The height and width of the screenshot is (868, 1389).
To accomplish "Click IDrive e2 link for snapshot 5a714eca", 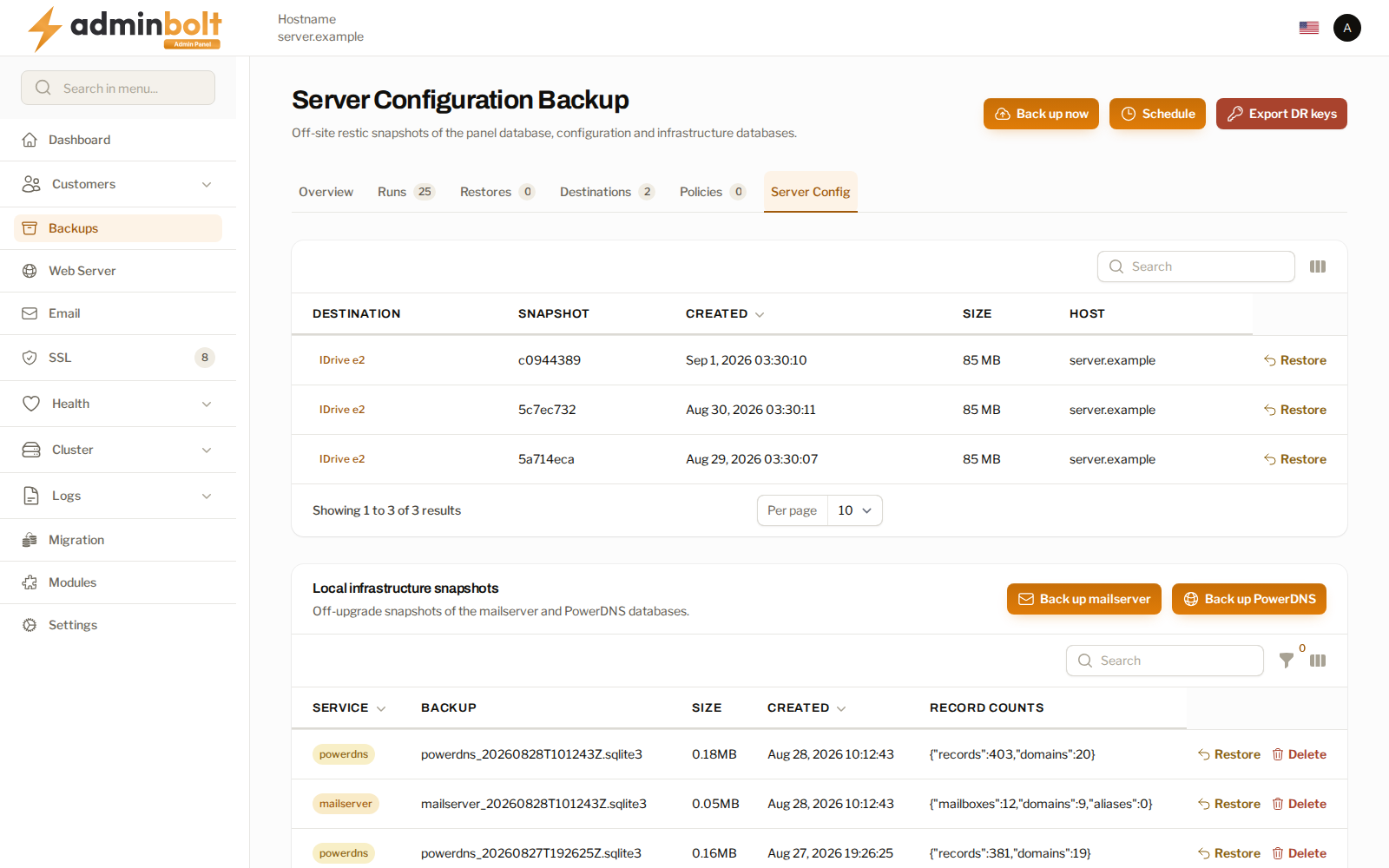I will click(x=342, y=459).
